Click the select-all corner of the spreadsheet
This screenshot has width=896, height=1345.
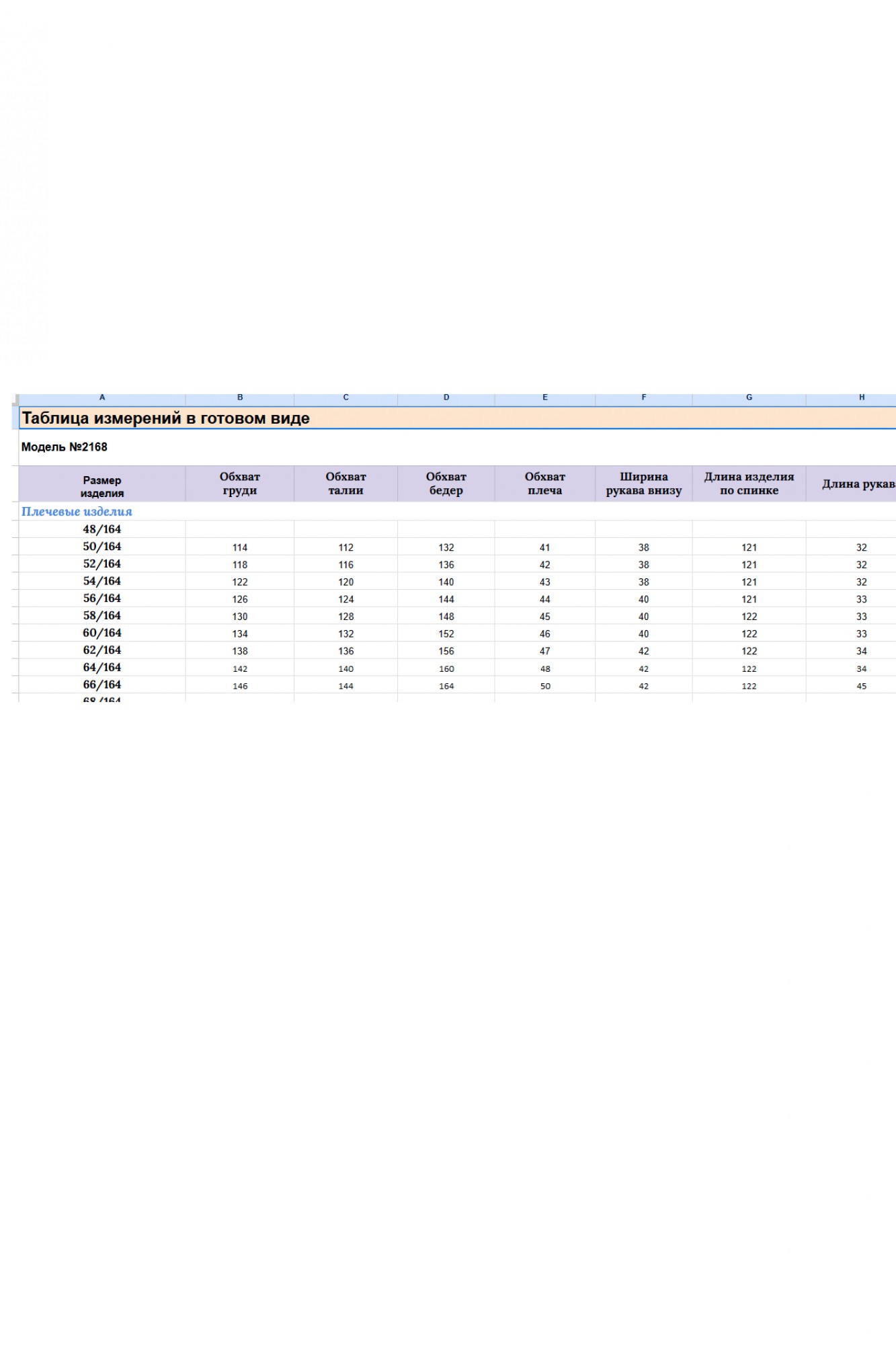tap(15, 399)
